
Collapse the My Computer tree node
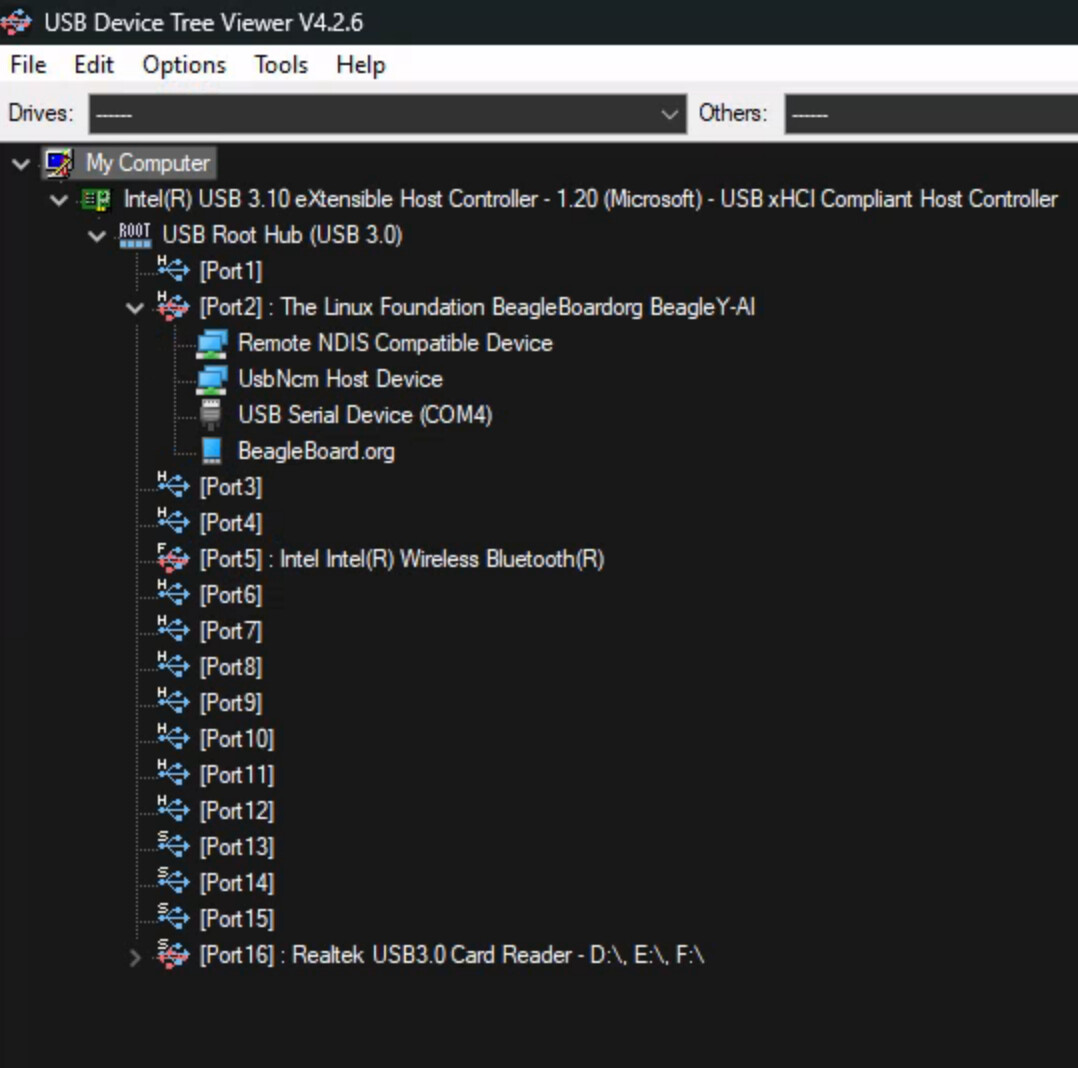tap(21, 164)
